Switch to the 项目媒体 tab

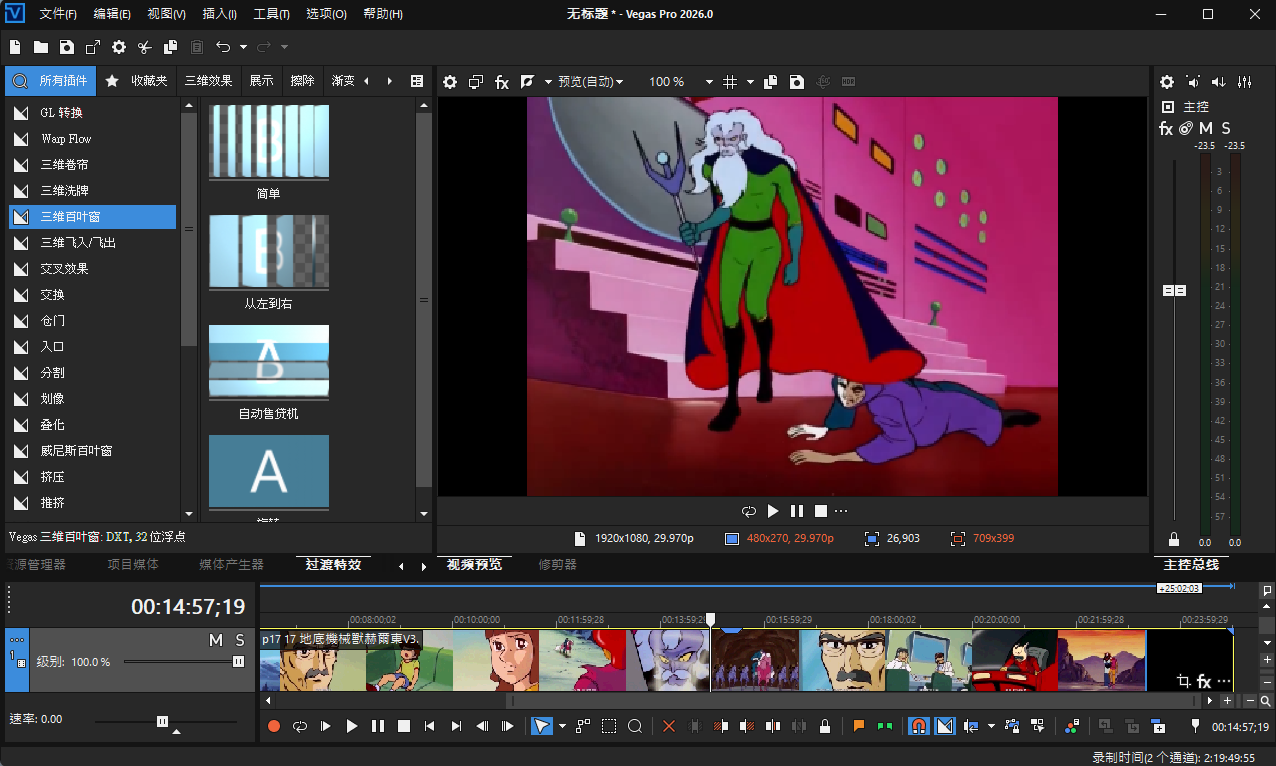tap(133, 565)
